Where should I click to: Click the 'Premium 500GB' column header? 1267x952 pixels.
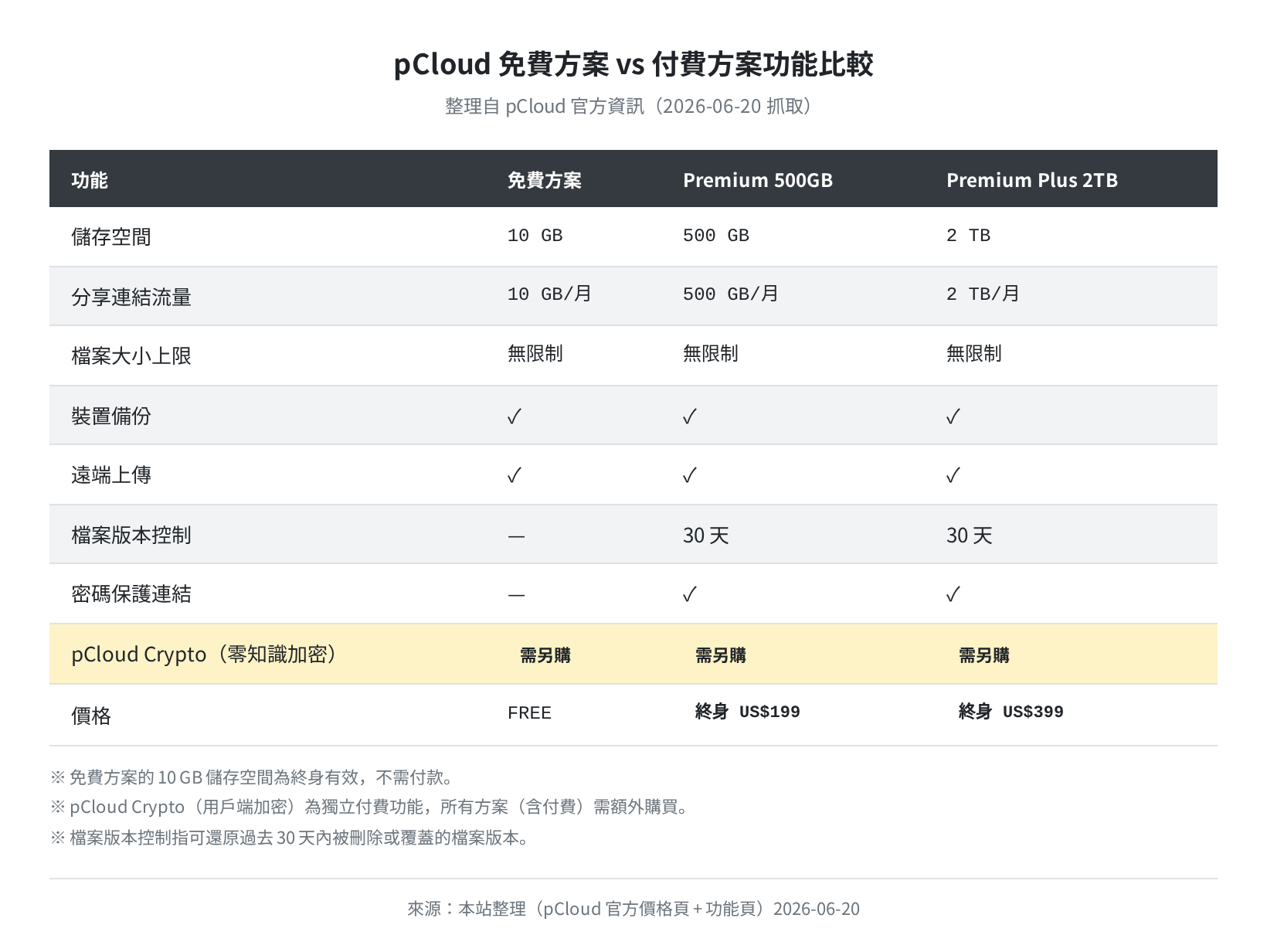click(758, 180)
